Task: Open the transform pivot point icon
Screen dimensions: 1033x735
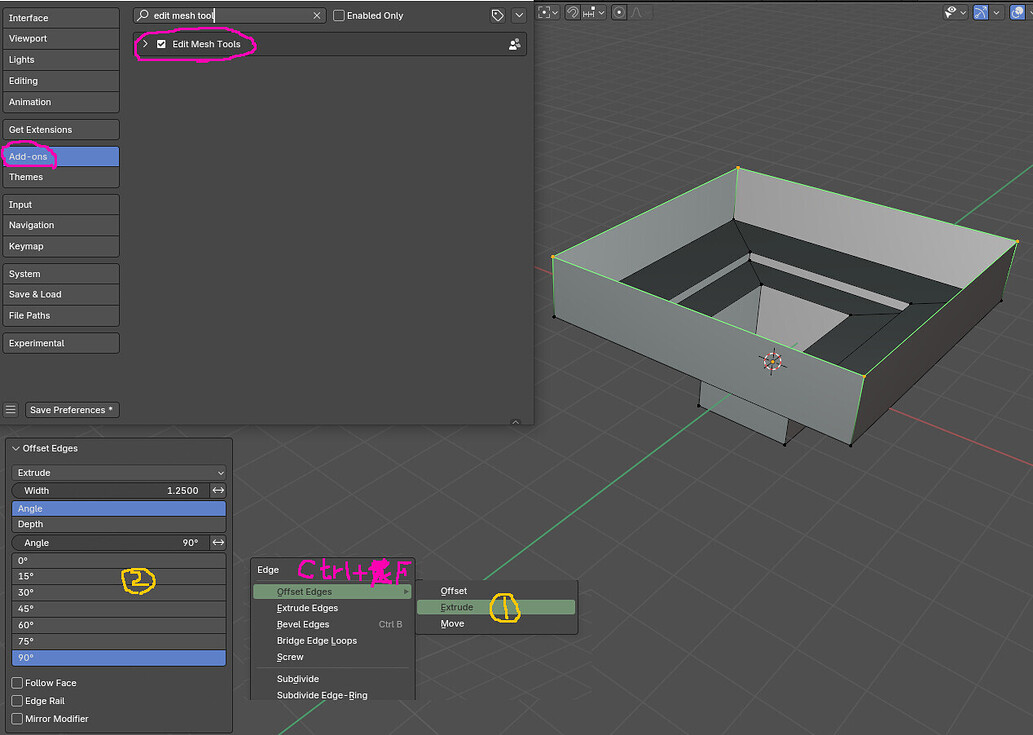Action: click(544, 12)
